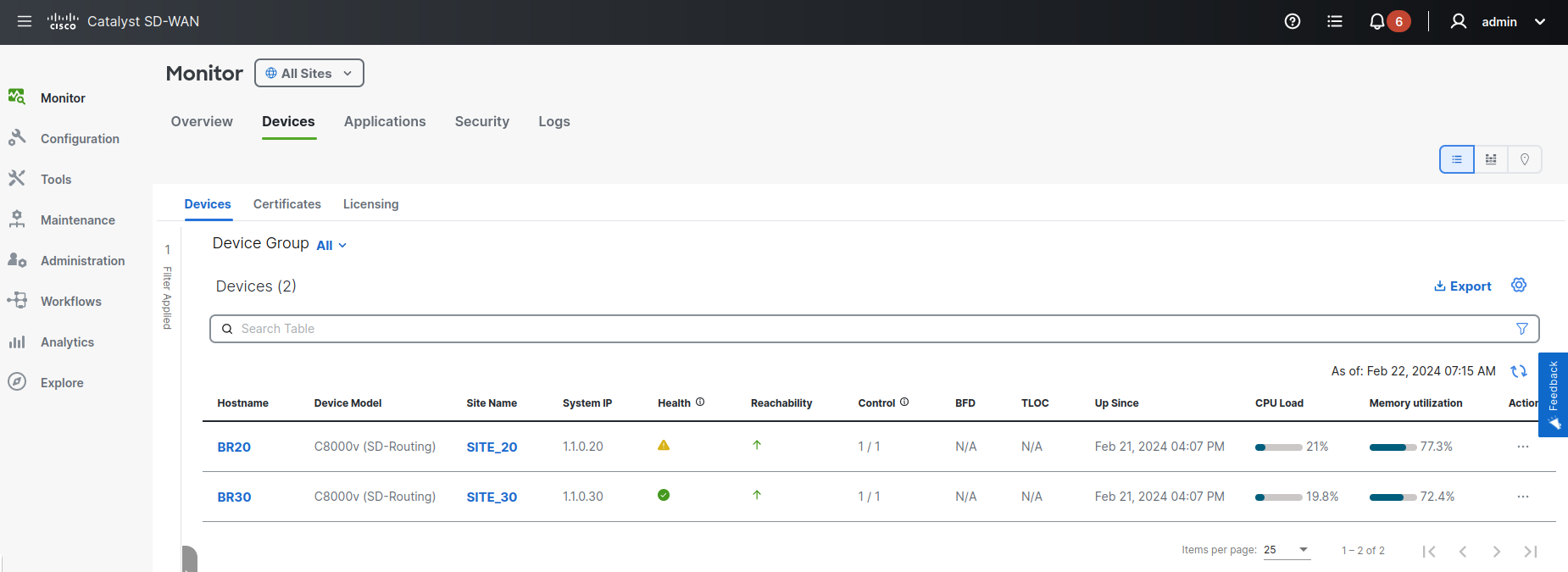
Task: Click the BR30 hostname link
Action: click(234, 497)
